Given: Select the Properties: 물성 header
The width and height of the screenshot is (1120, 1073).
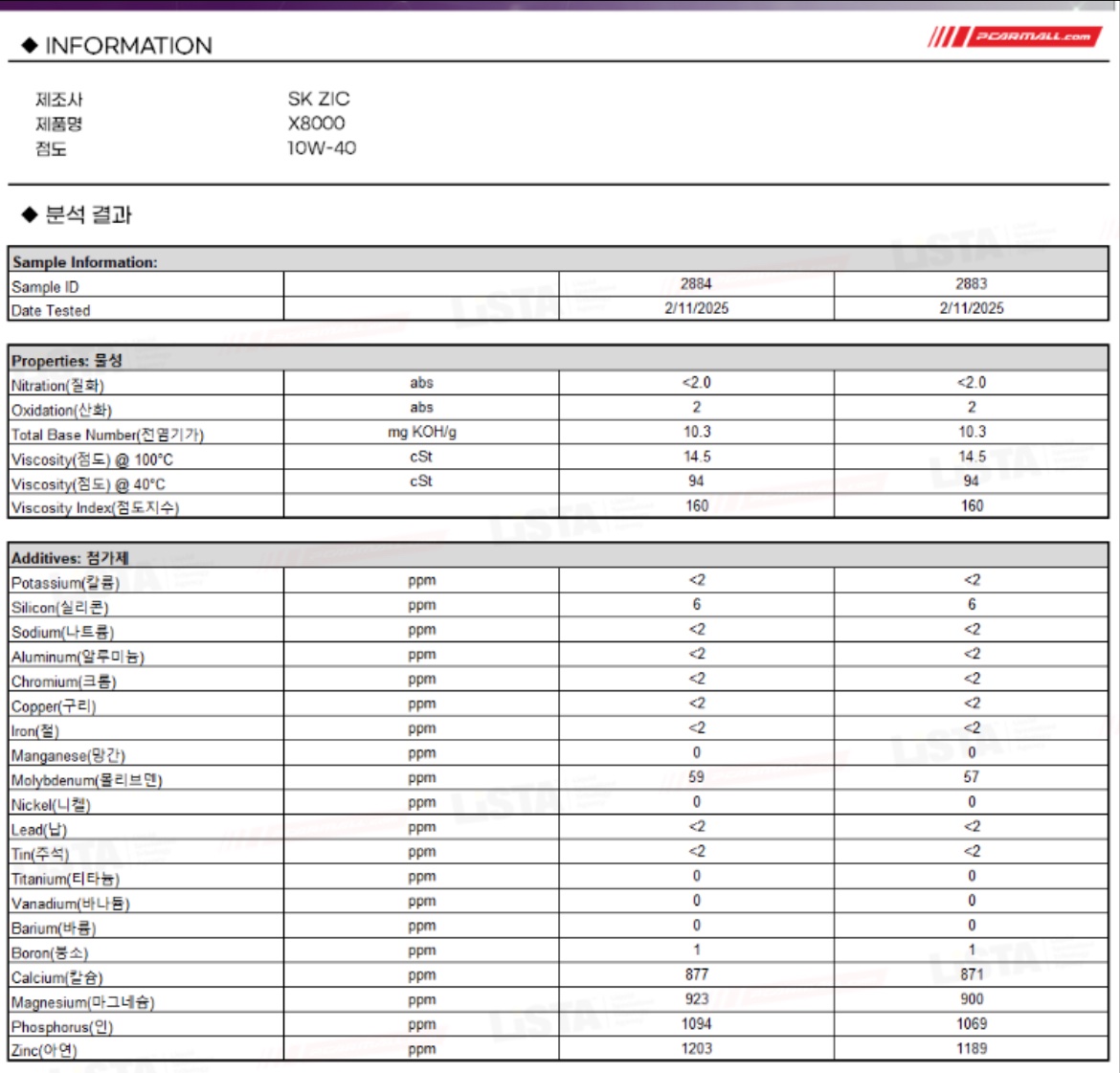Looking at the screenshot, I should [x=559, y=359].
